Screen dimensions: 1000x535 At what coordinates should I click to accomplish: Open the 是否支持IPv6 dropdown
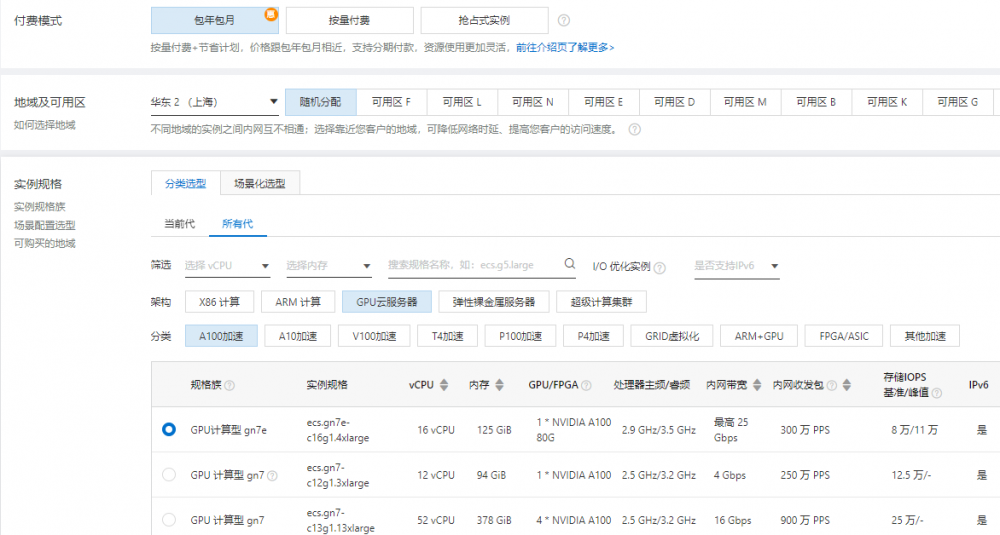coord(737,266)
